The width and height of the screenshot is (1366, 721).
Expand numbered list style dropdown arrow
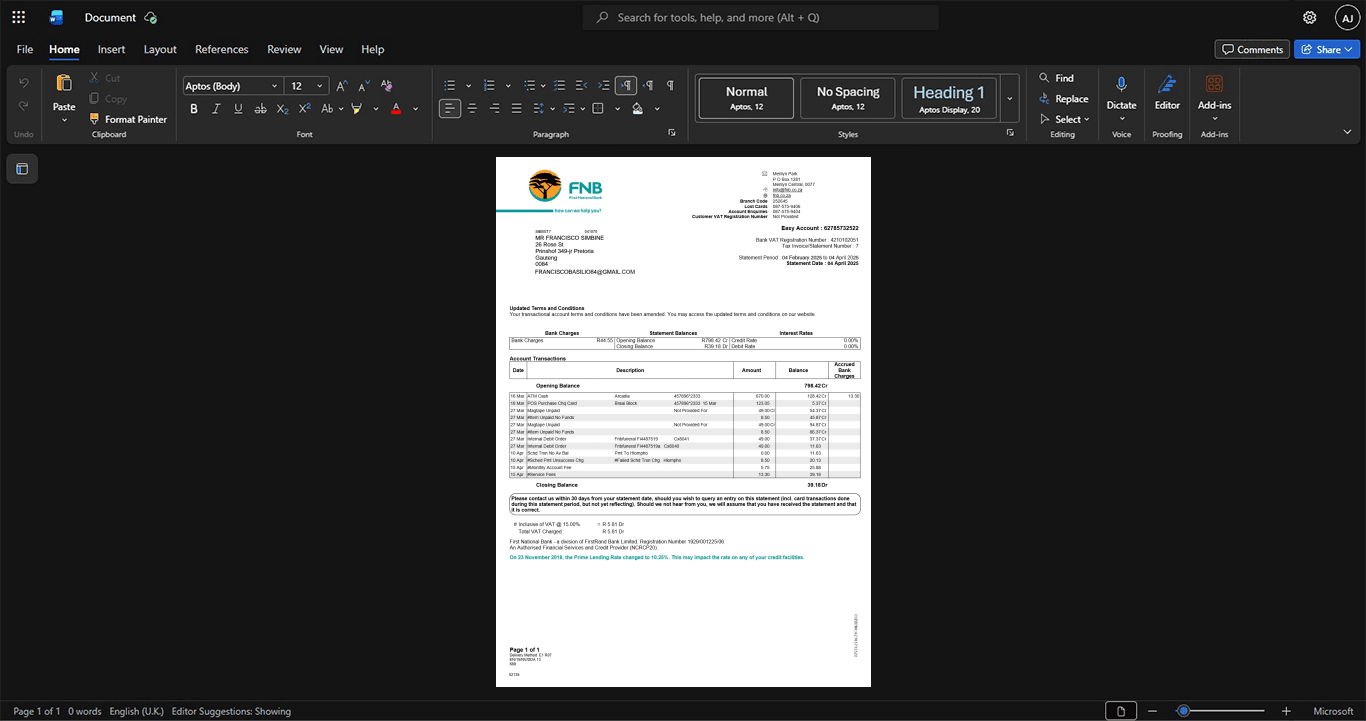[x=508, y=86]
